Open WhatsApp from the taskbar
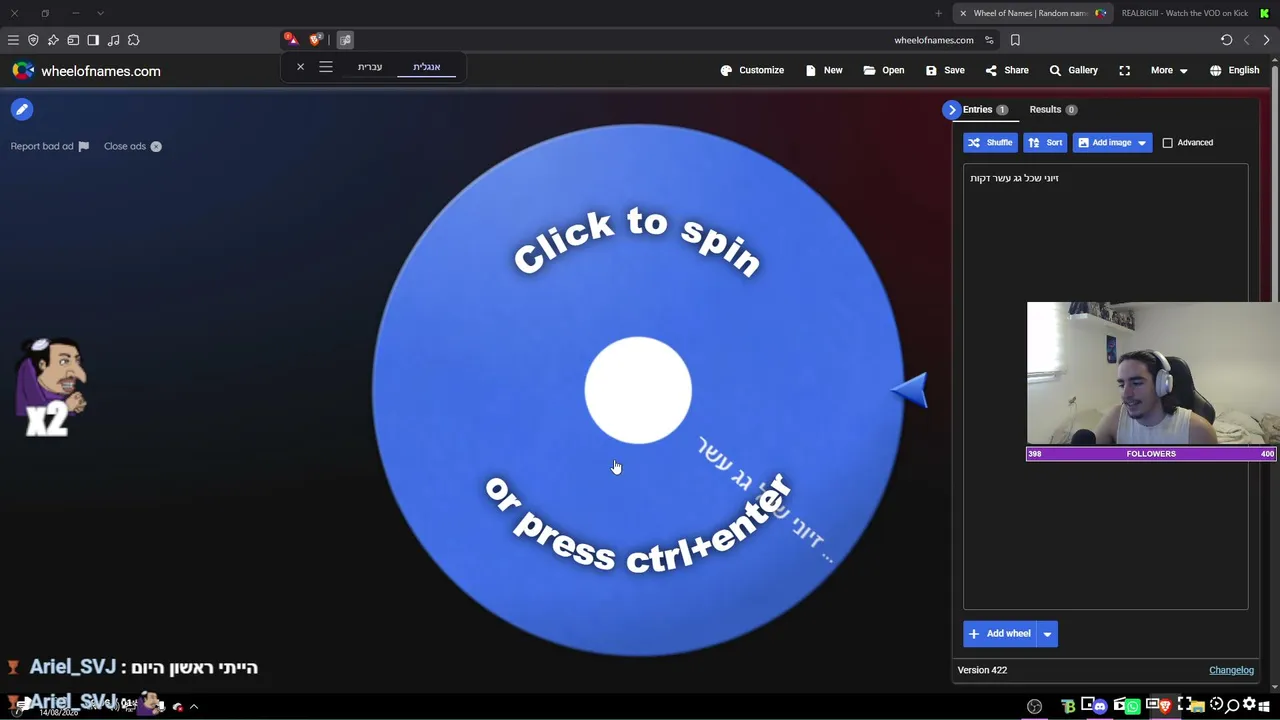 click(1132, 706)
